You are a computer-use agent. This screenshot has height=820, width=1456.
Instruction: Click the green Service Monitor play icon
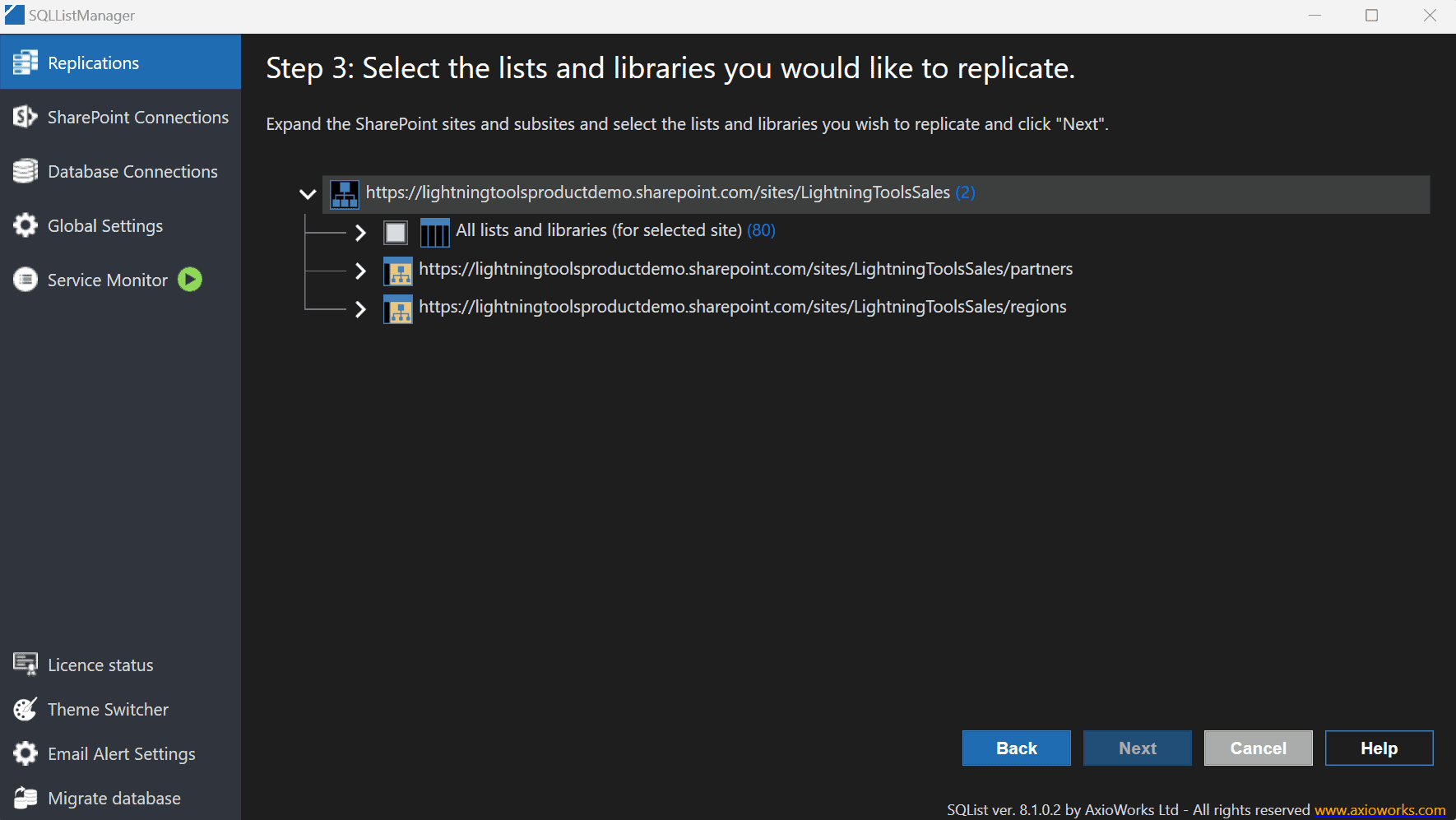pyautogui.click(x=190, y=280)
